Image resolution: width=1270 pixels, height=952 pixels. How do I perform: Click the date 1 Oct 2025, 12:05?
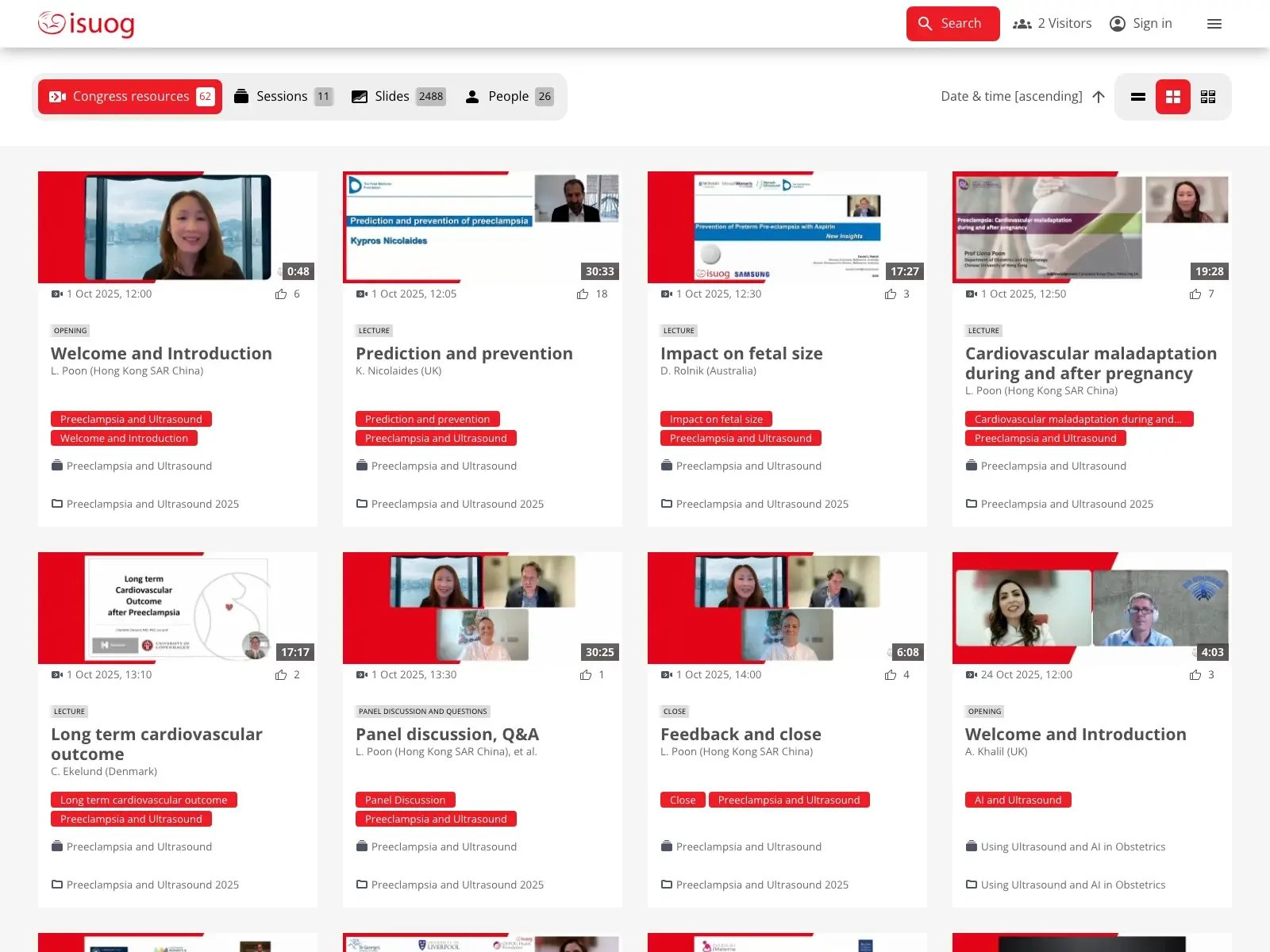tap(414, 294)
